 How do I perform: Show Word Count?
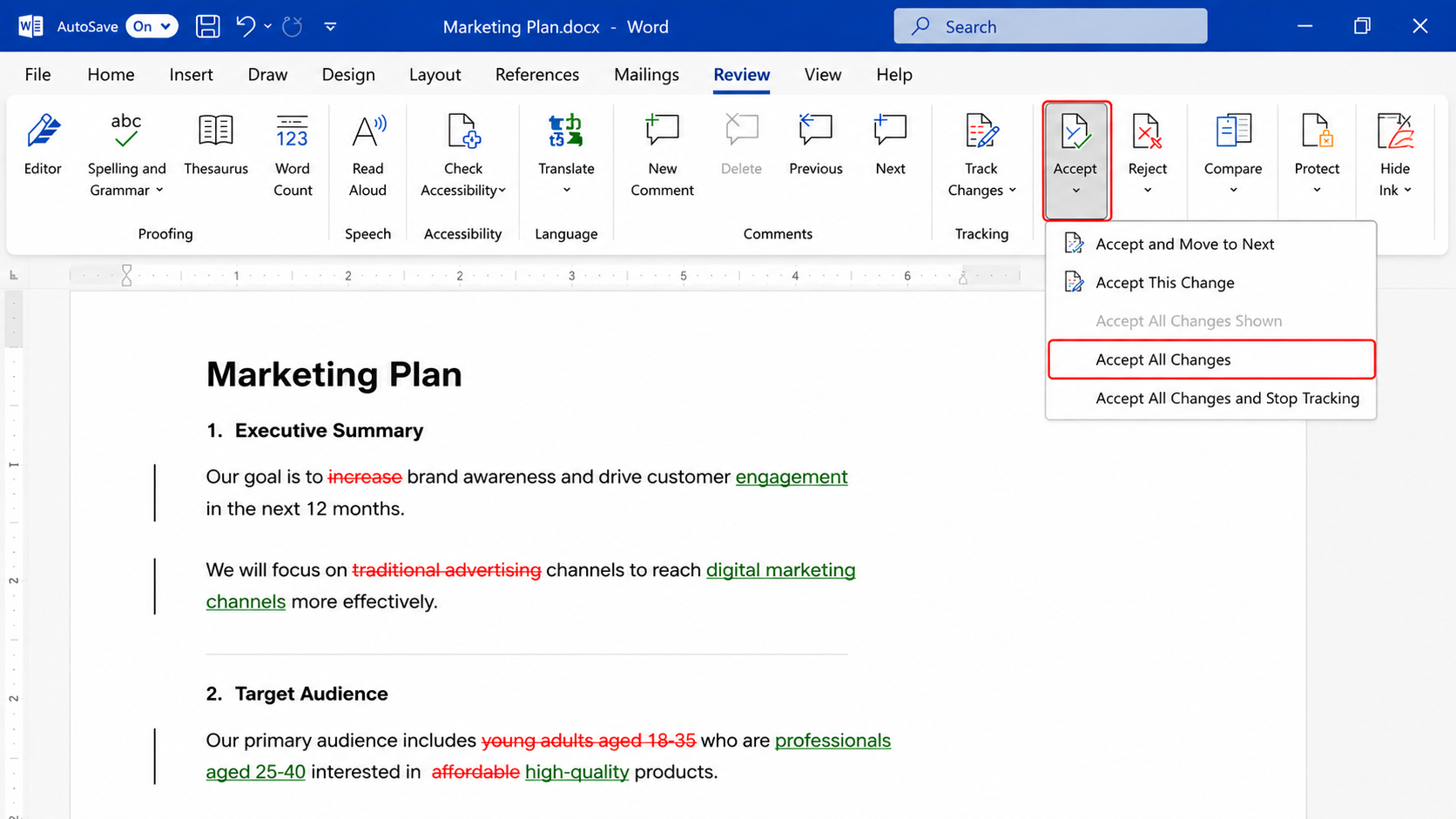click(293, 154)
